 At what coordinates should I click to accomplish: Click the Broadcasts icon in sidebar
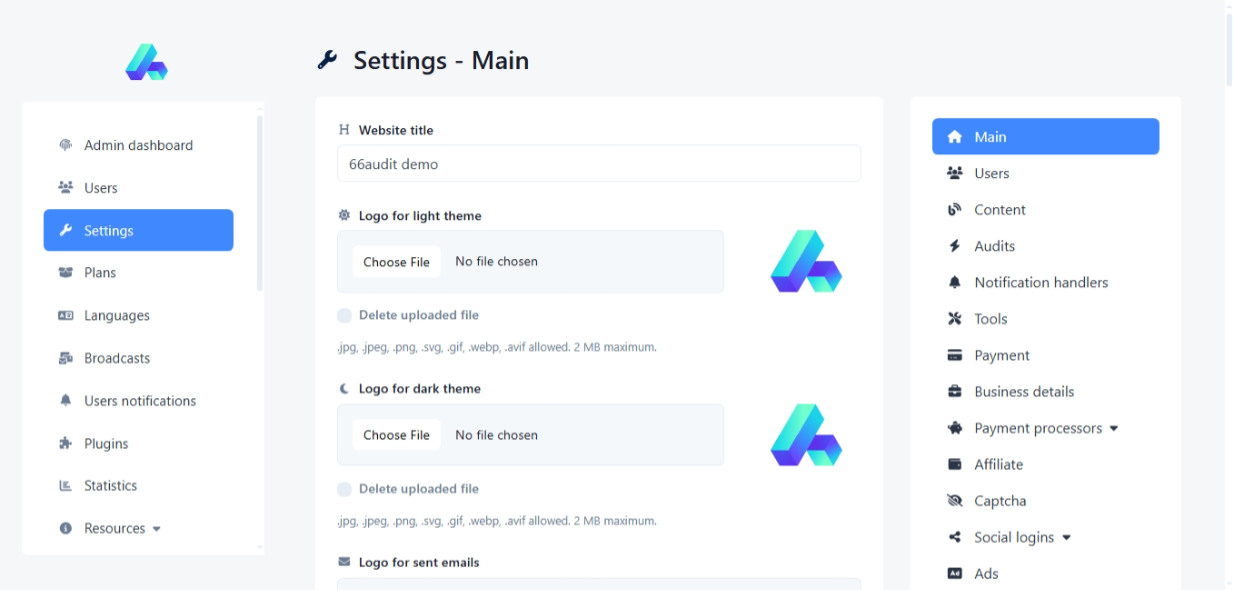point(66,358)
